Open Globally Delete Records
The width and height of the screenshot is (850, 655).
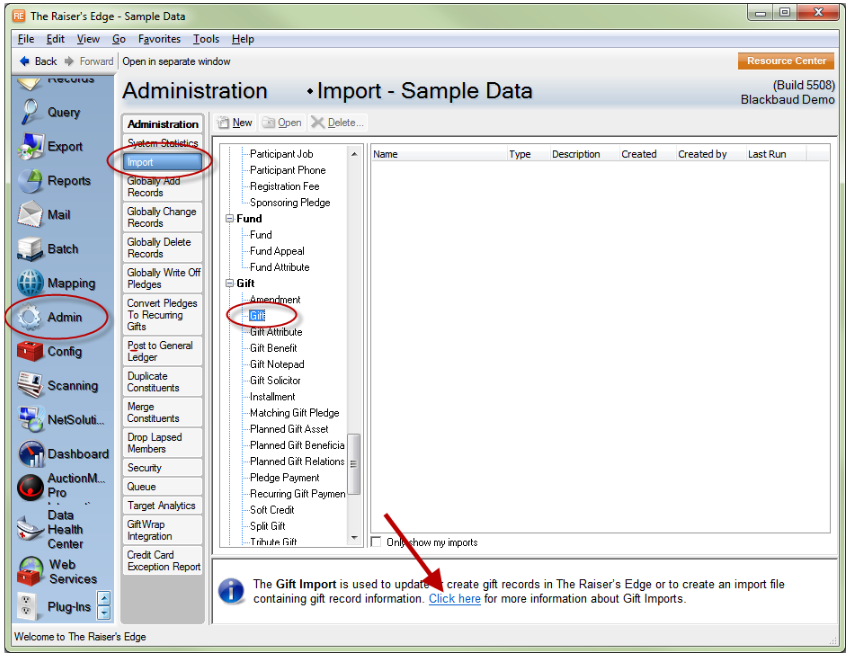click(163, 248)
